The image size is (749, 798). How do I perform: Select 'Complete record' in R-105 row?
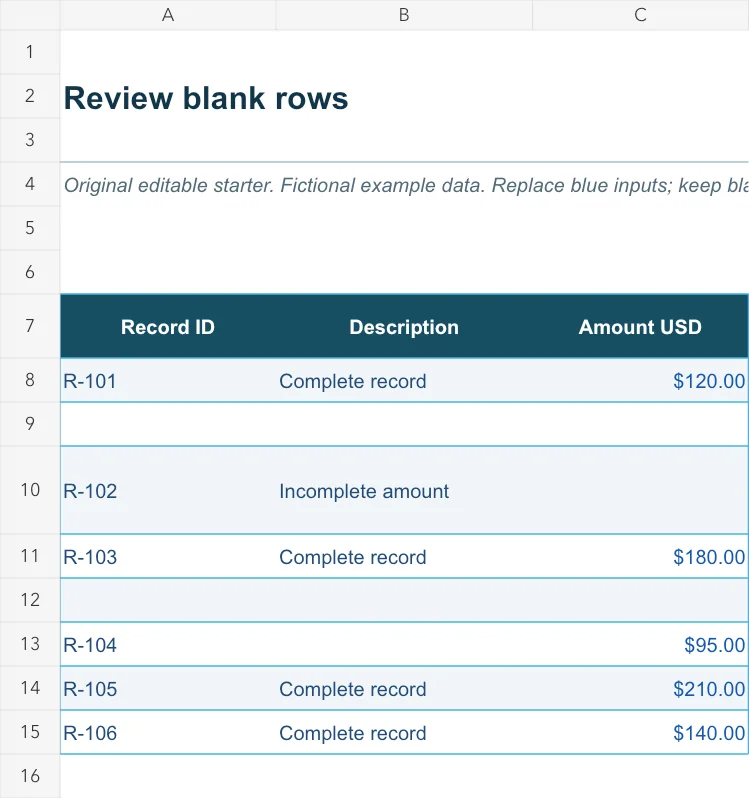(404, 689)
